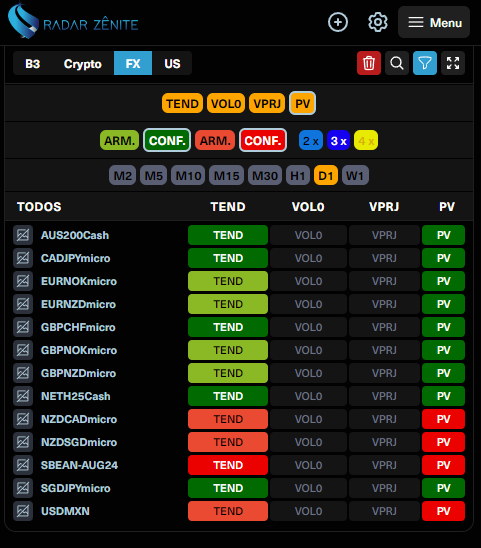Screen dimensions: 481x548
Task: Select the M15 timeframe
Action: tap(227, 175)
